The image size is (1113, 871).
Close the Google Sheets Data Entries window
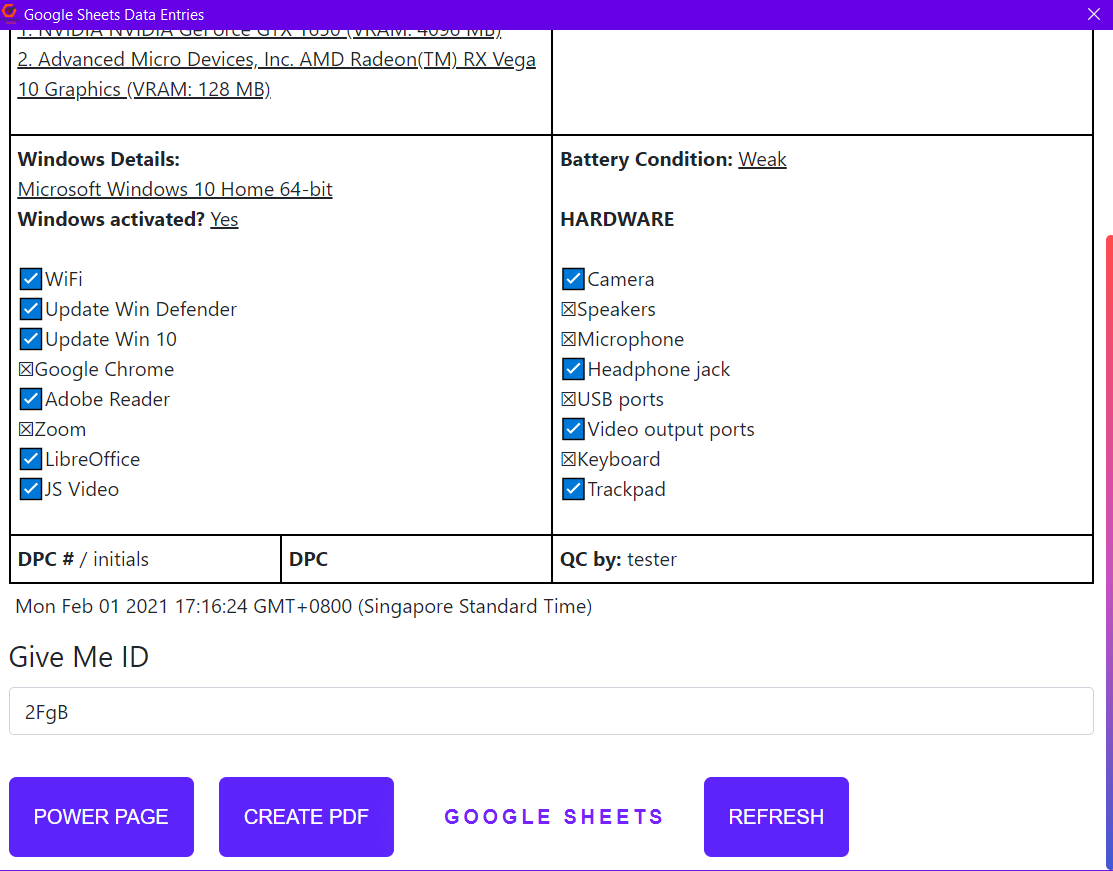pos(1093,14)
